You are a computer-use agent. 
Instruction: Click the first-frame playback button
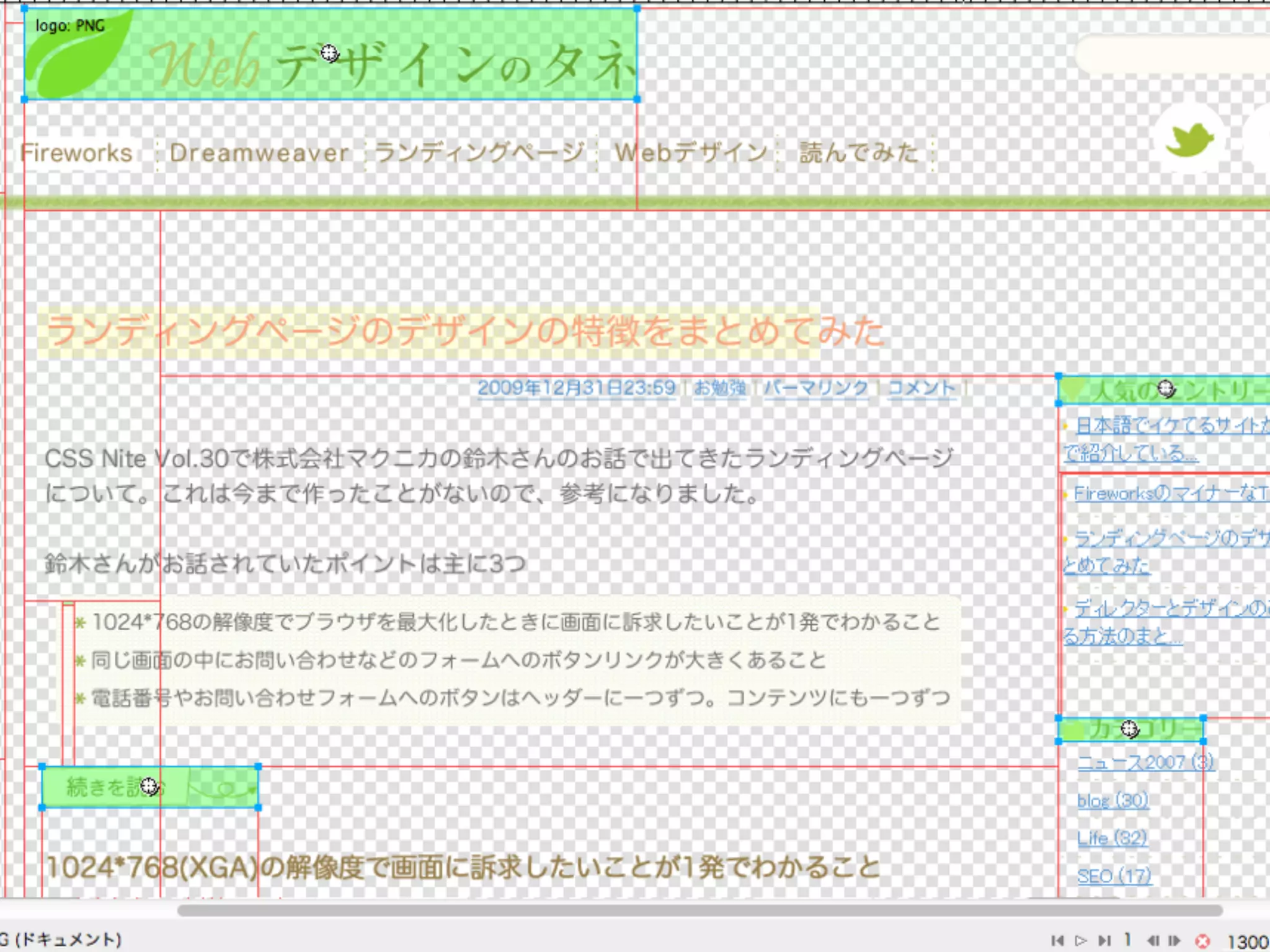[x=1058, y=941]
